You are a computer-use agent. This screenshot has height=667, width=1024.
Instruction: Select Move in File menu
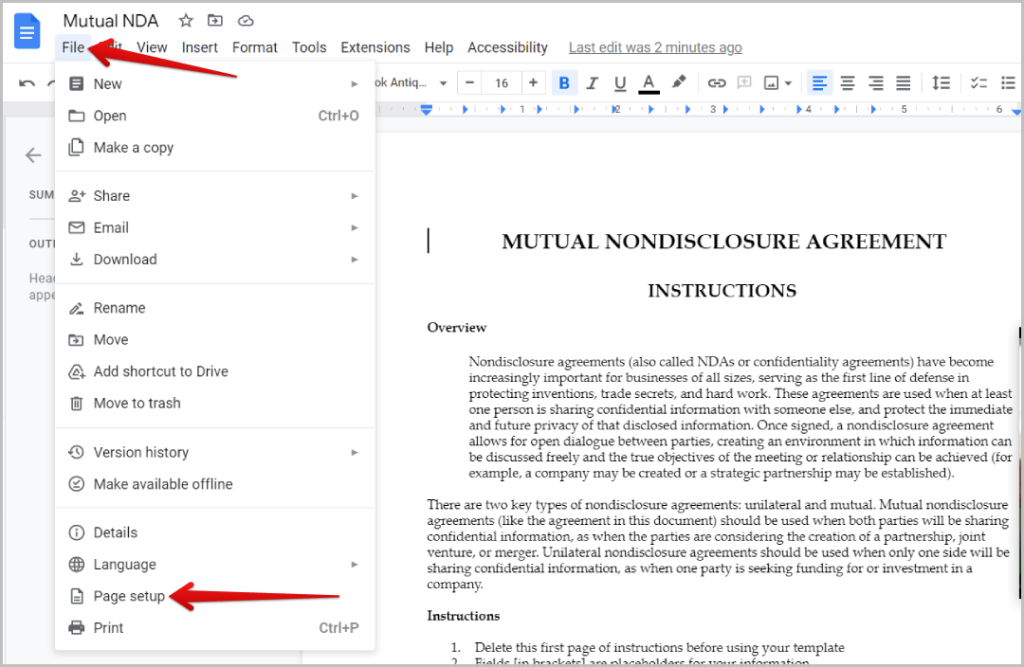pos(214,340)
